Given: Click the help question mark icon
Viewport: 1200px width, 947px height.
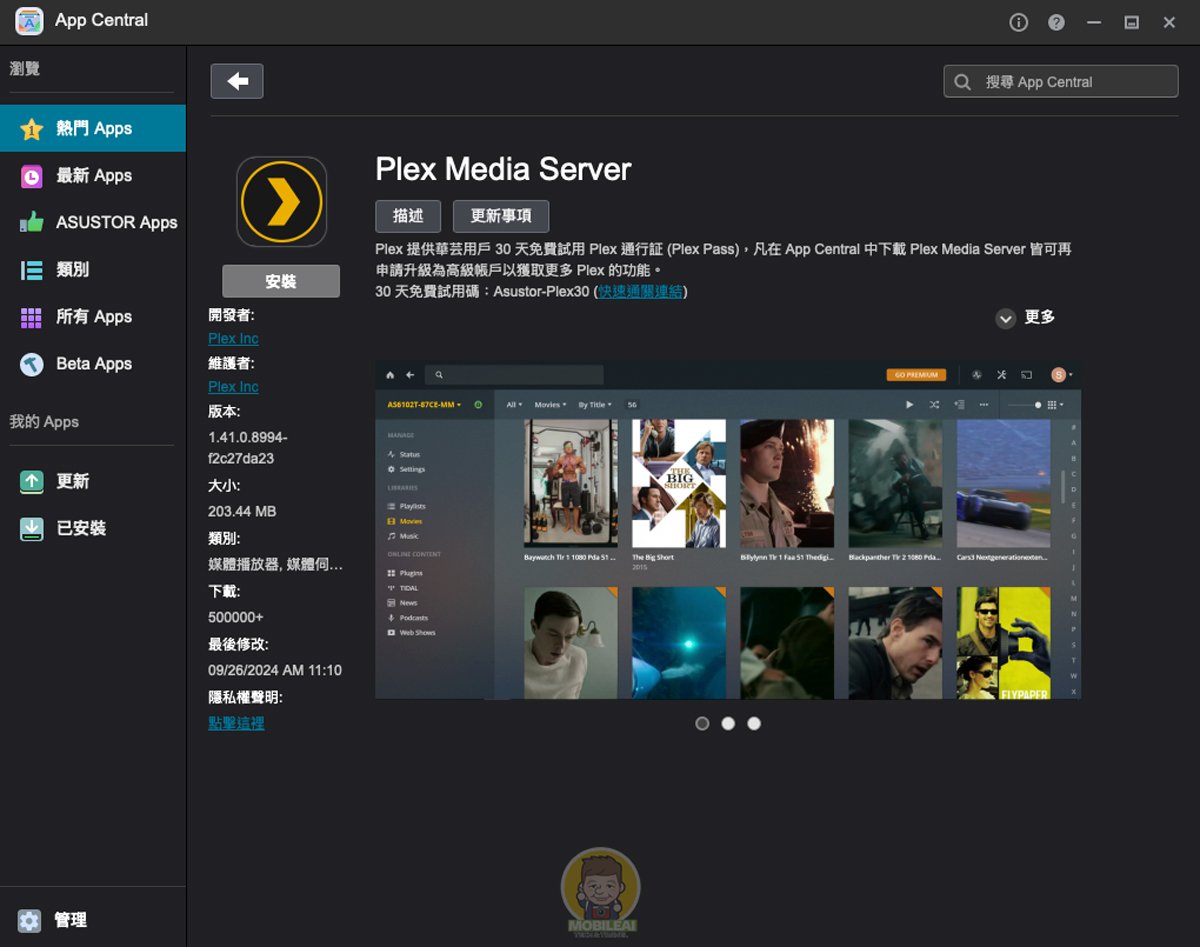Looking at the screenshot, I should 1056,22.
